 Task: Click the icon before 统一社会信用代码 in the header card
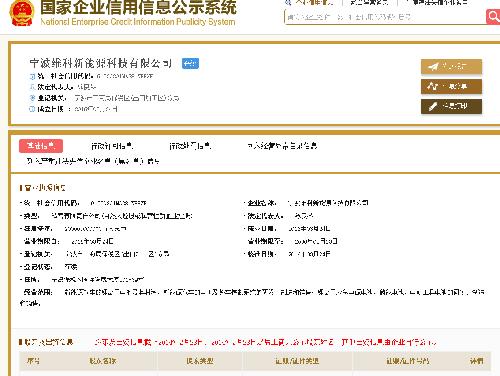(x=32, y=76)
